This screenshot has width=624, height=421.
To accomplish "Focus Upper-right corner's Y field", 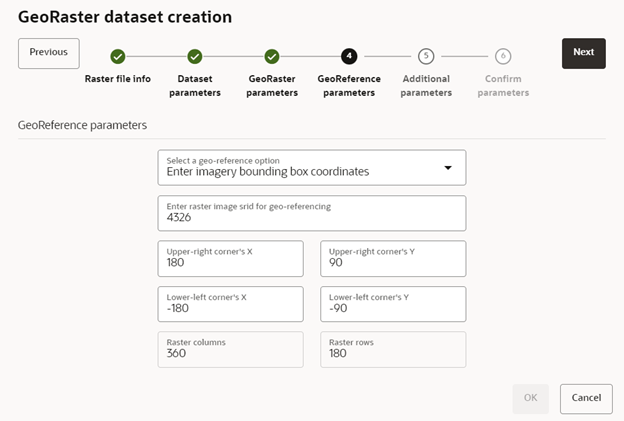I will click(x=393, y=259).
